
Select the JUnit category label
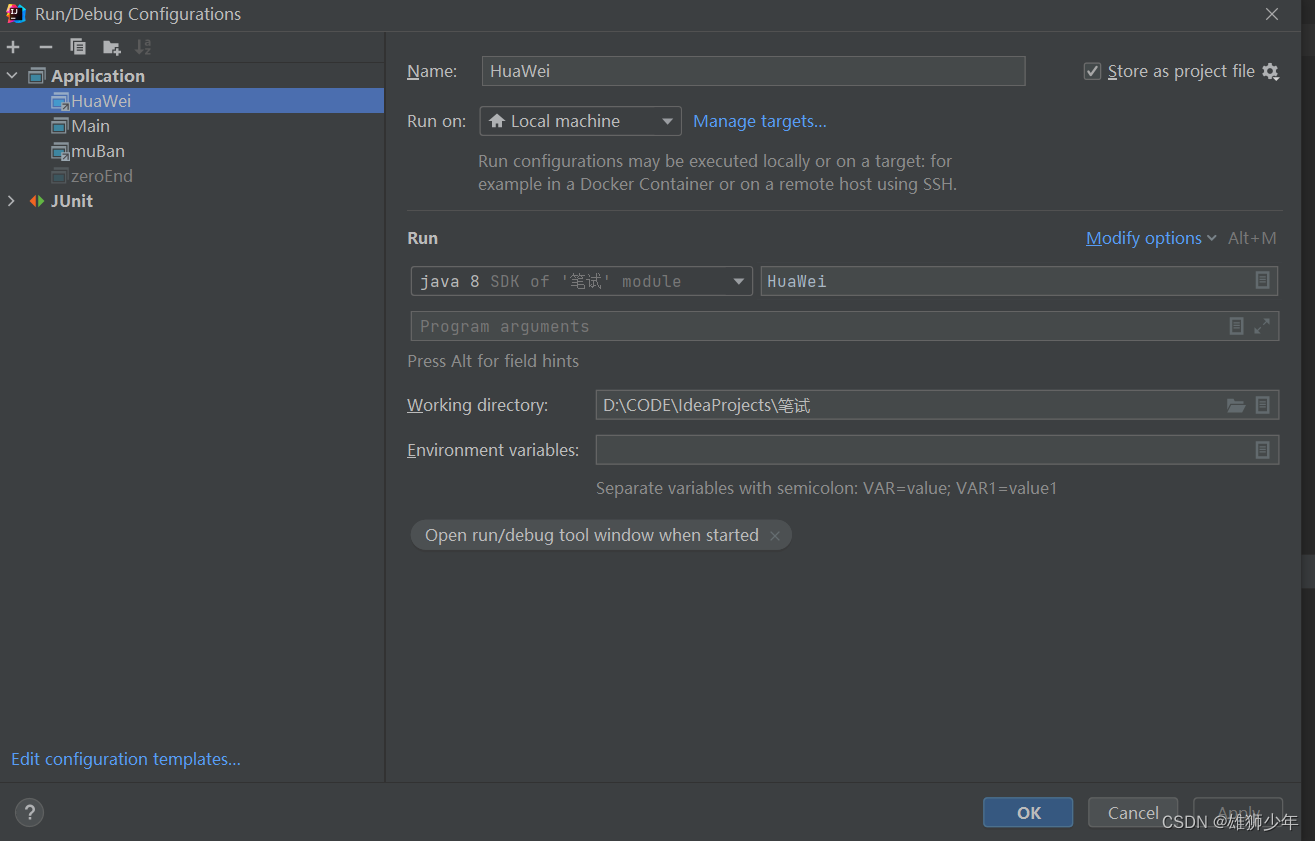tap(72, 201)
